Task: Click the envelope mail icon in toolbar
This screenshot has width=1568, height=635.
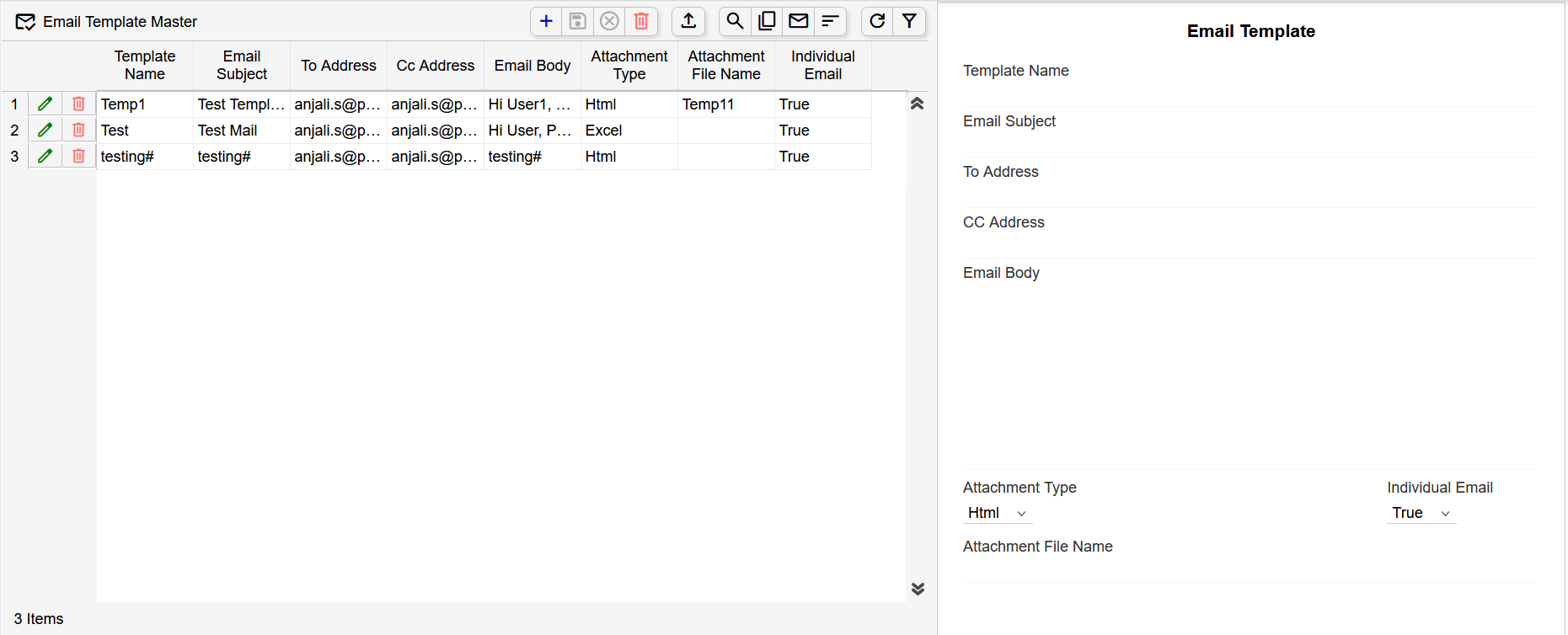Action: 799,21
